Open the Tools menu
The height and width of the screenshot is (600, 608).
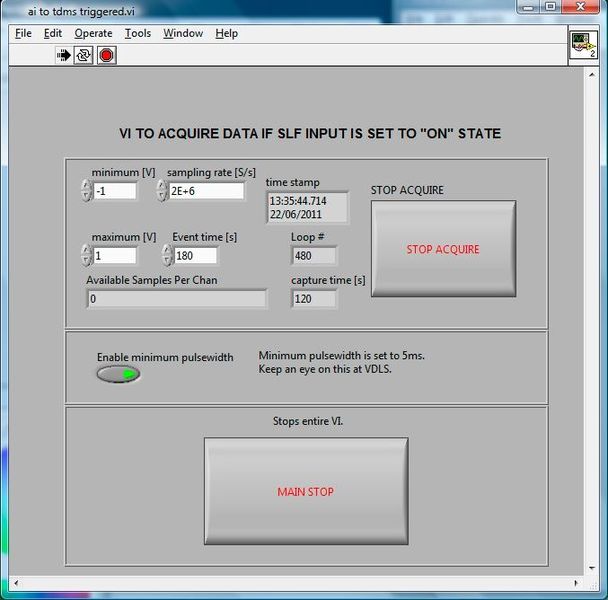click(138, 34)
